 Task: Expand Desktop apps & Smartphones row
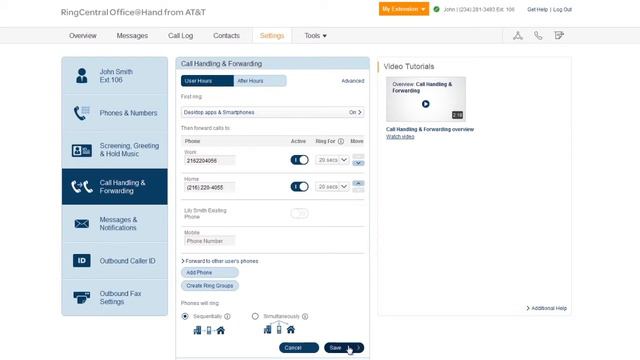coord(273,112)
